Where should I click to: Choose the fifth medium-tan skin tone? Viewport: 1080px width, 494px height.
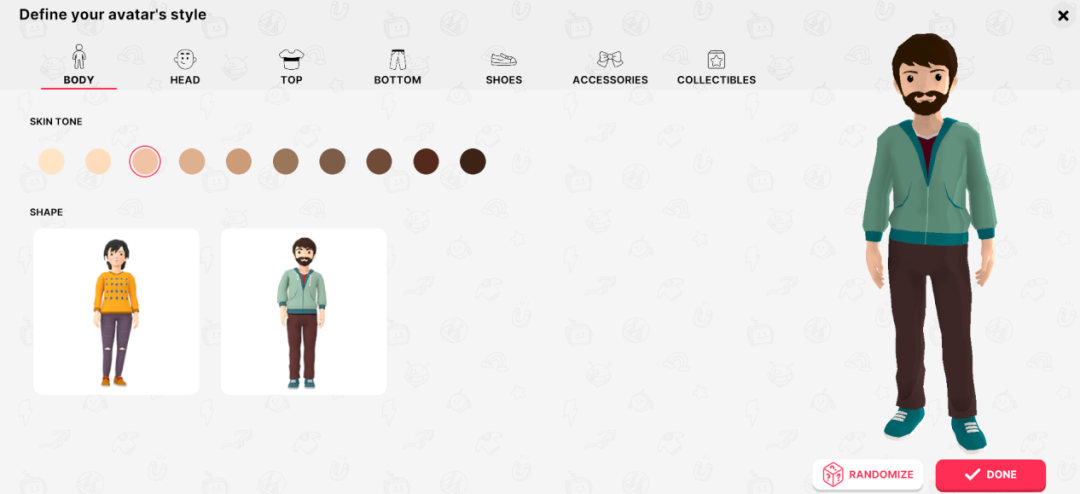238,162
